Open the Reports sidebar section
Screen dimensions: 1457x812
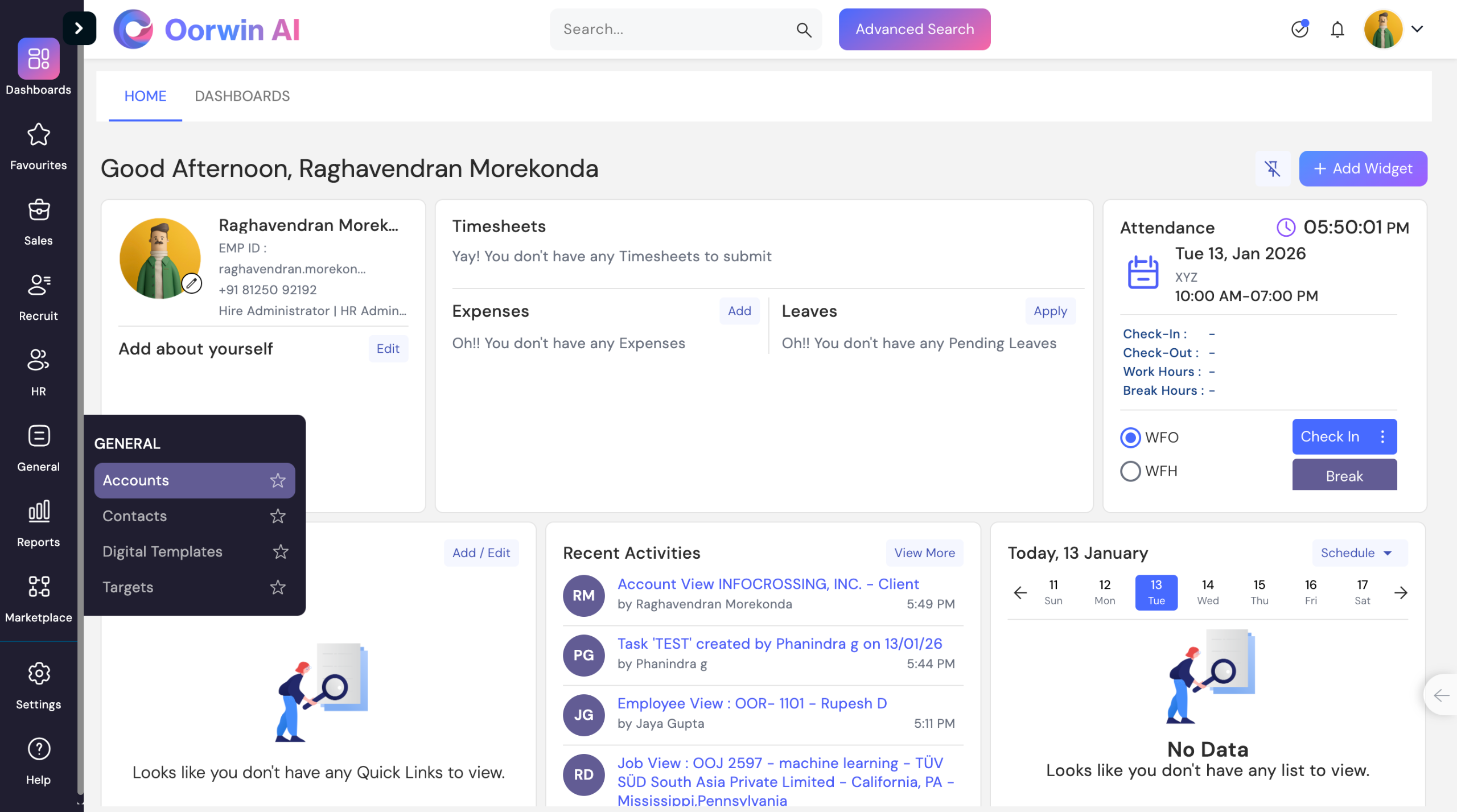(38, 523)
